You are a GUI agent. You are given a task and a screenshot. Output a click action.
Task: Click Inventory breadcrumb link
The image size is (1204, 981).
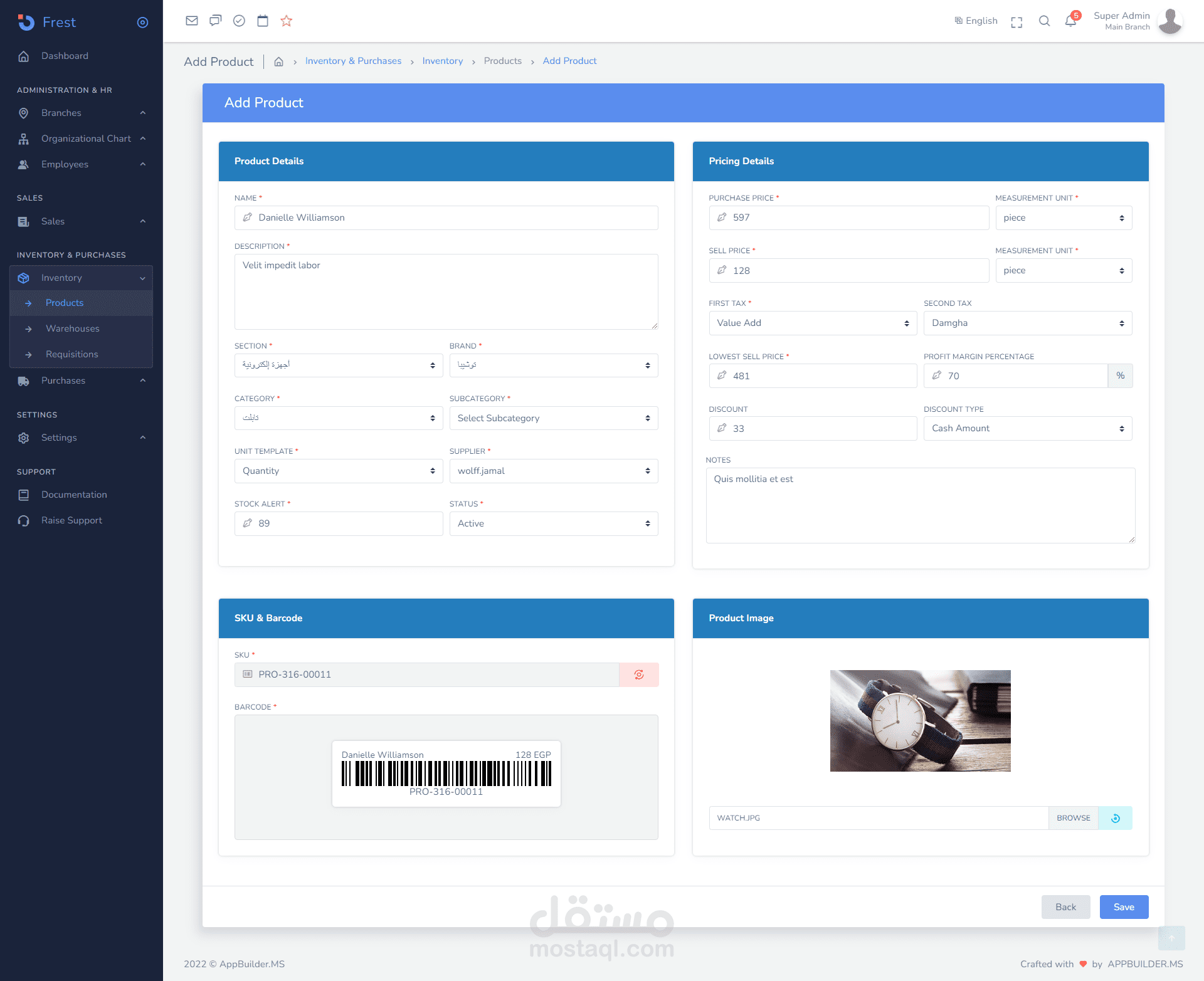(442, 61)
